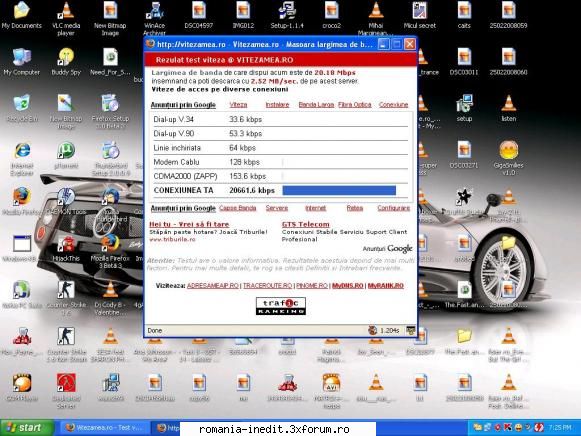Click the Viteza ad link
Viewport: 581px width, 436px height.
[x=238, y=105]
